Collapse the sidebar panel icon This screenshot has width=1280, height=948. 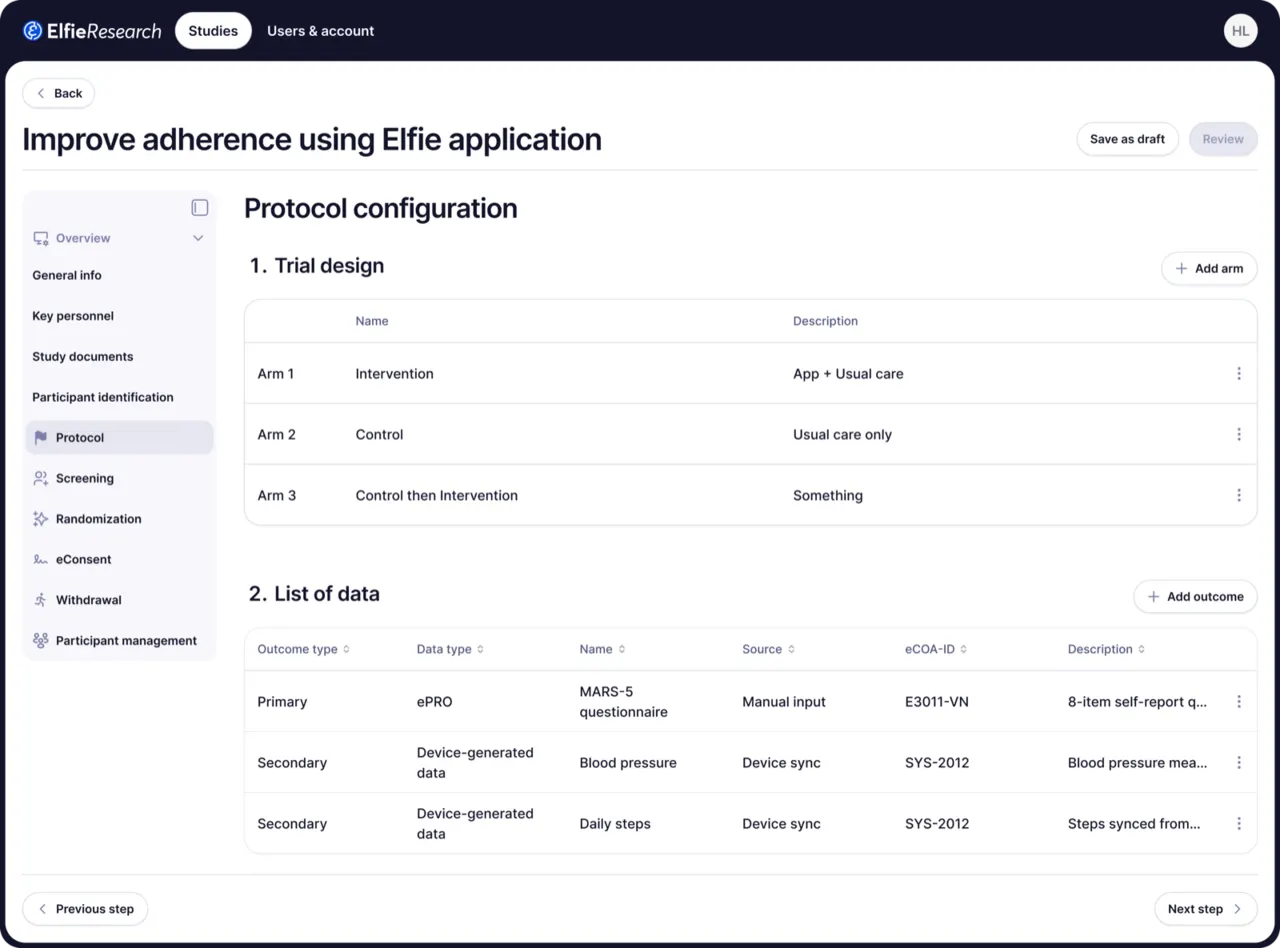point(200,208)
